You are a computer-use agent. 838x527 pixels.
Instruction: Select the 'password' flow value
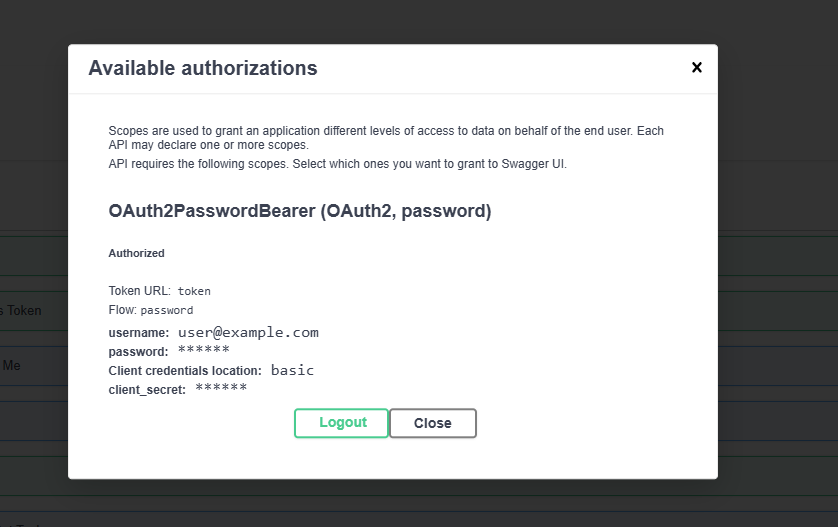pos(167,311)
